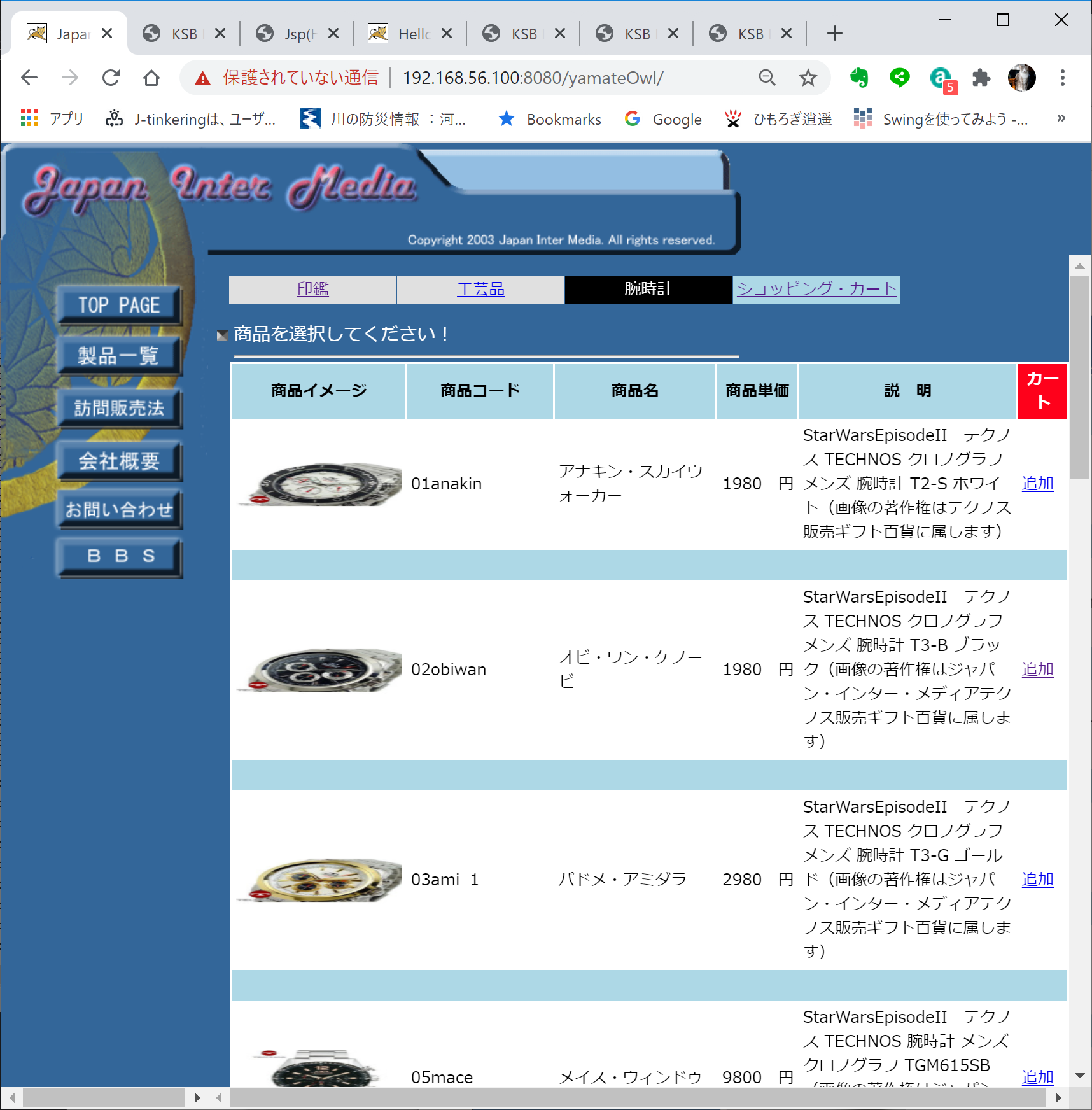1092x1110 pixels.
Task: Close the active Japan tab
Action: pyautogui.click(x=107, y=33)
